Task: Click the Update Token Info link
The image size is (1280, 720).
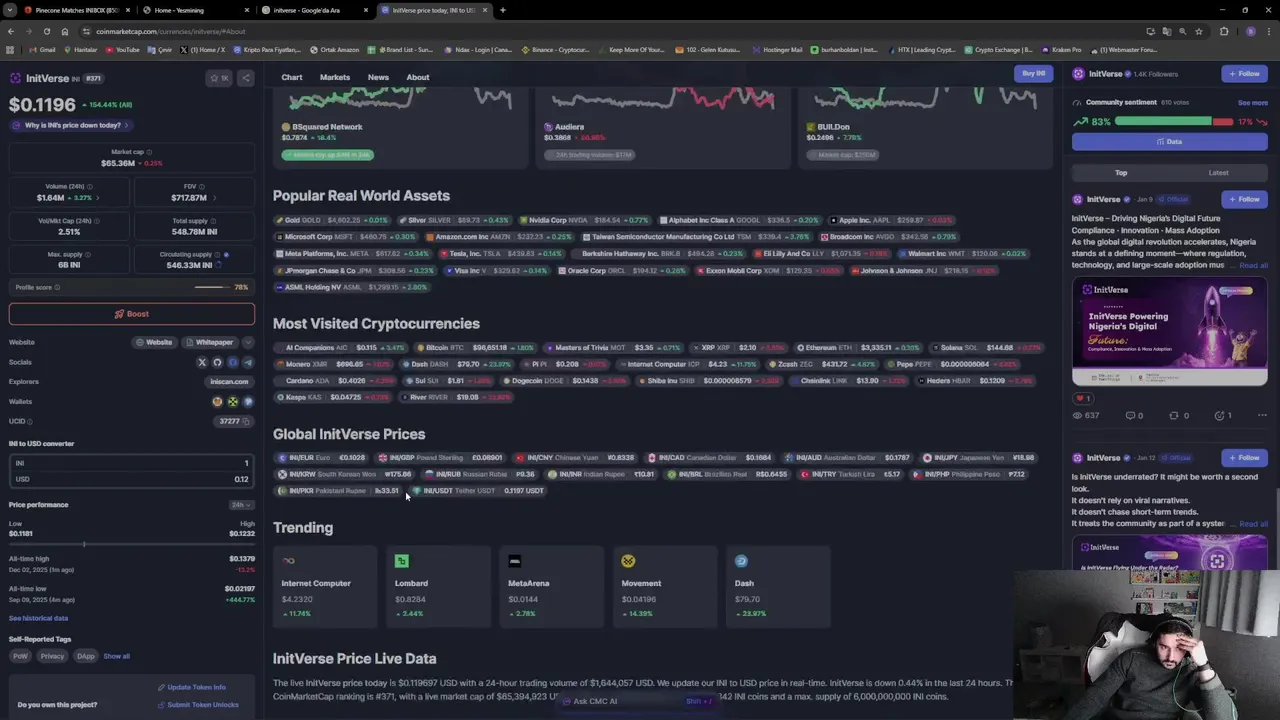Action: 191,687
